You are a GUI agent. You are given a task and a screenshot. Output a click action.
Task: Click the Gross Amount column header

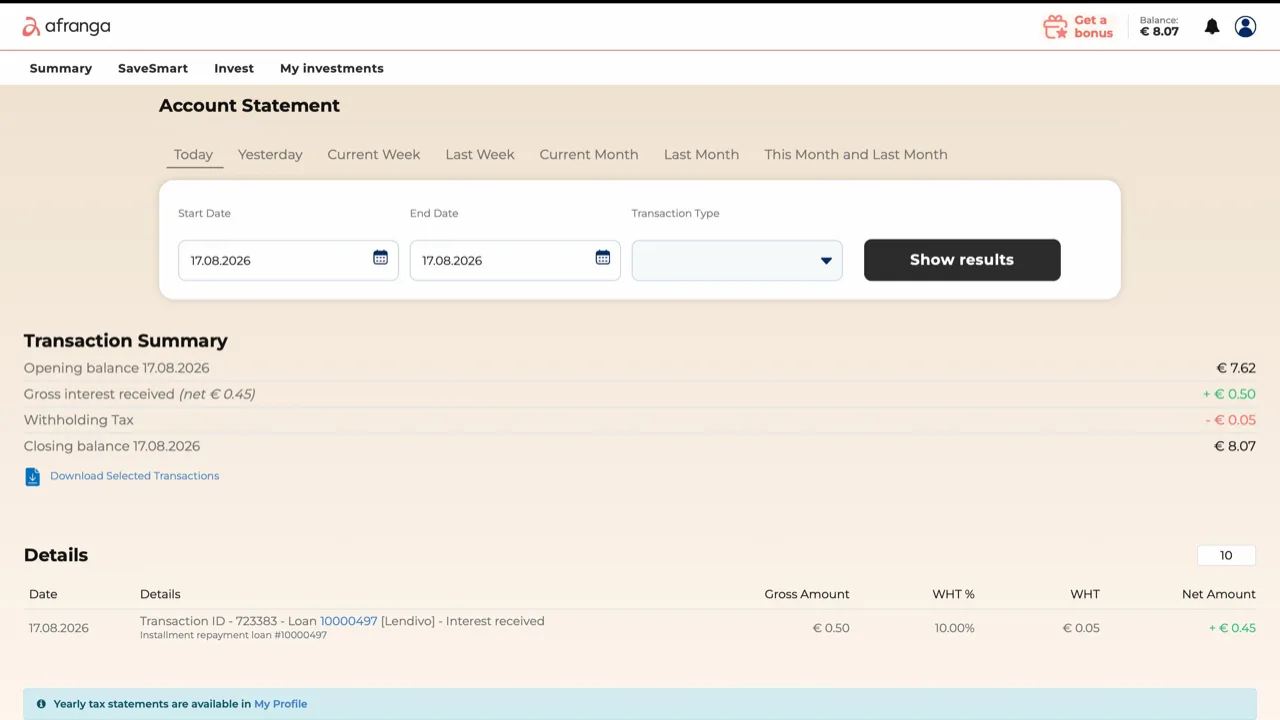(x=807, y=594)
